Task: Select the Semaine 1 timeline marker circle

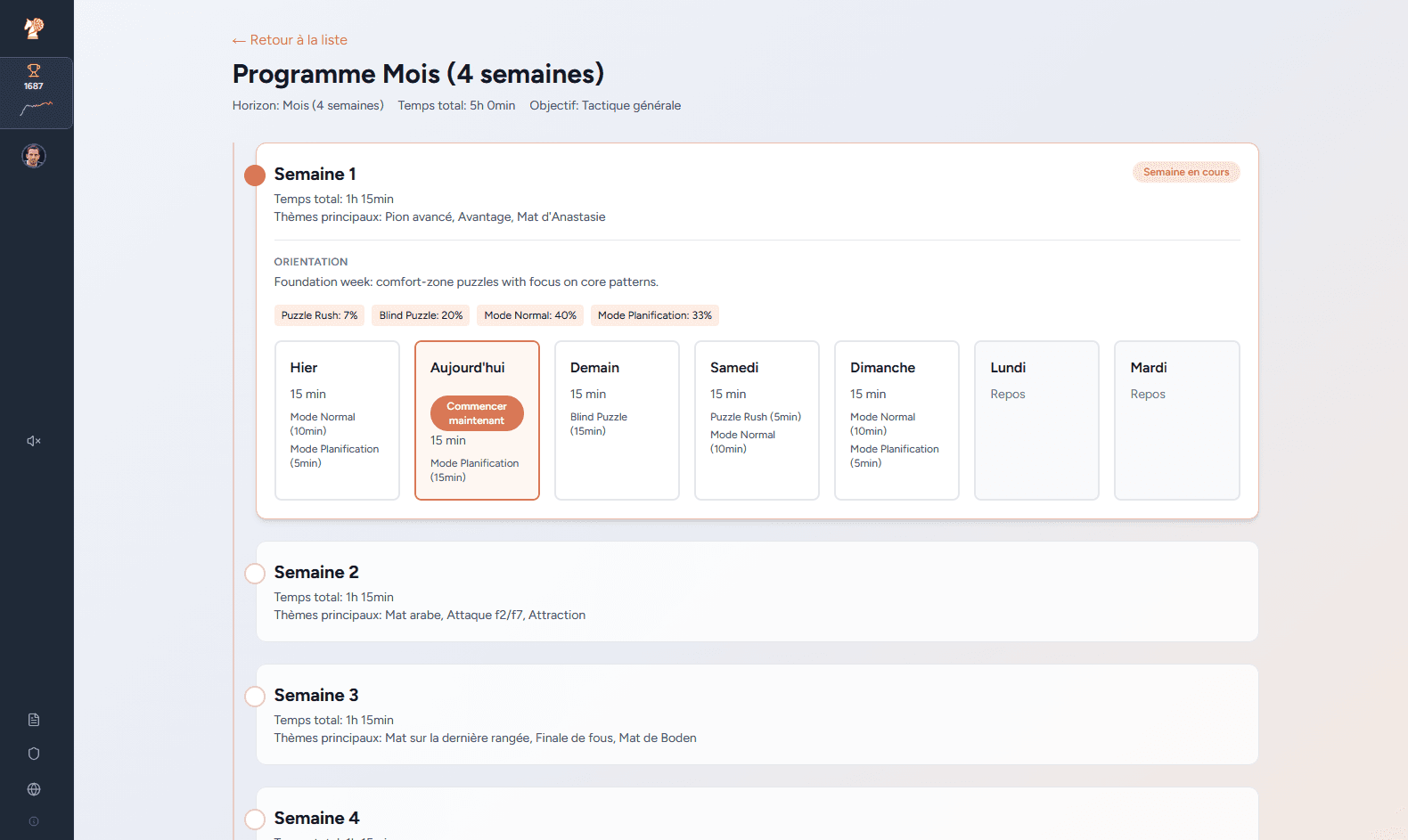Action: tap(255, 175)
